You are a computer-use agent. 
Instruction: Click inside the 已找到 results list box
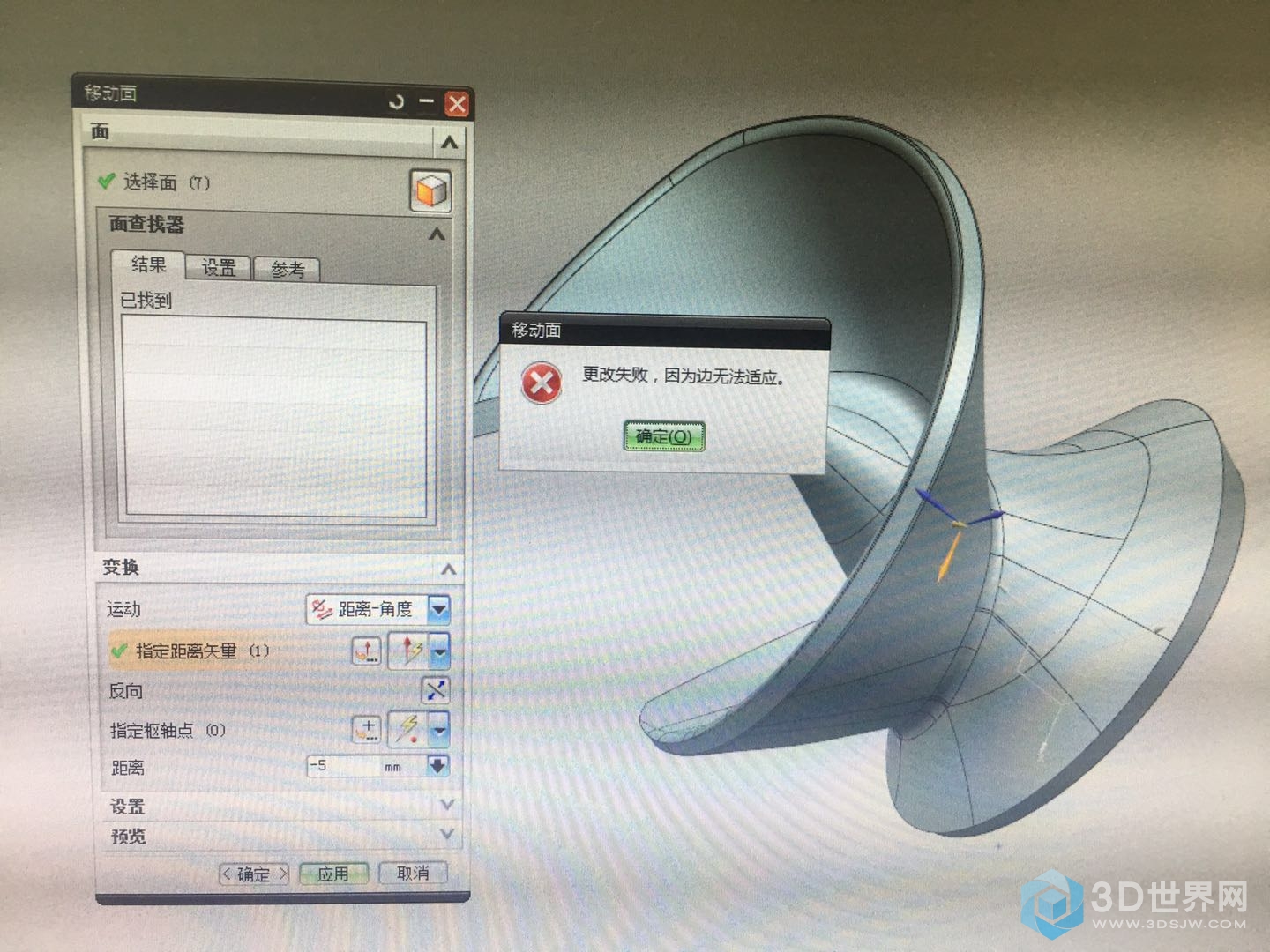click(x=274, y=417)
